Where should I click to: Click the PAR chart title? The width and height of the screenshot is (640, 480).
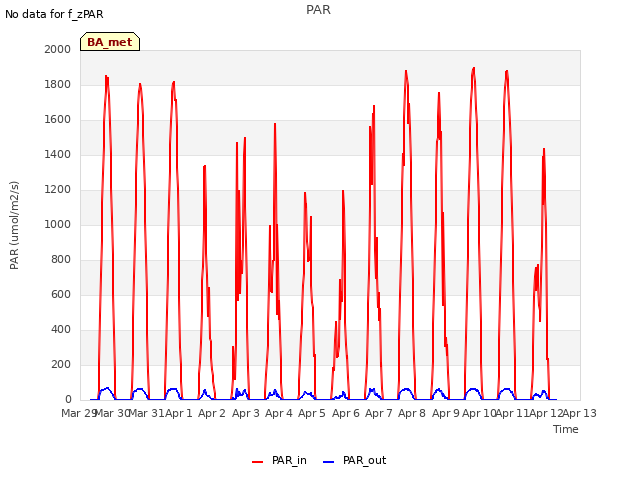coord(318,10)
